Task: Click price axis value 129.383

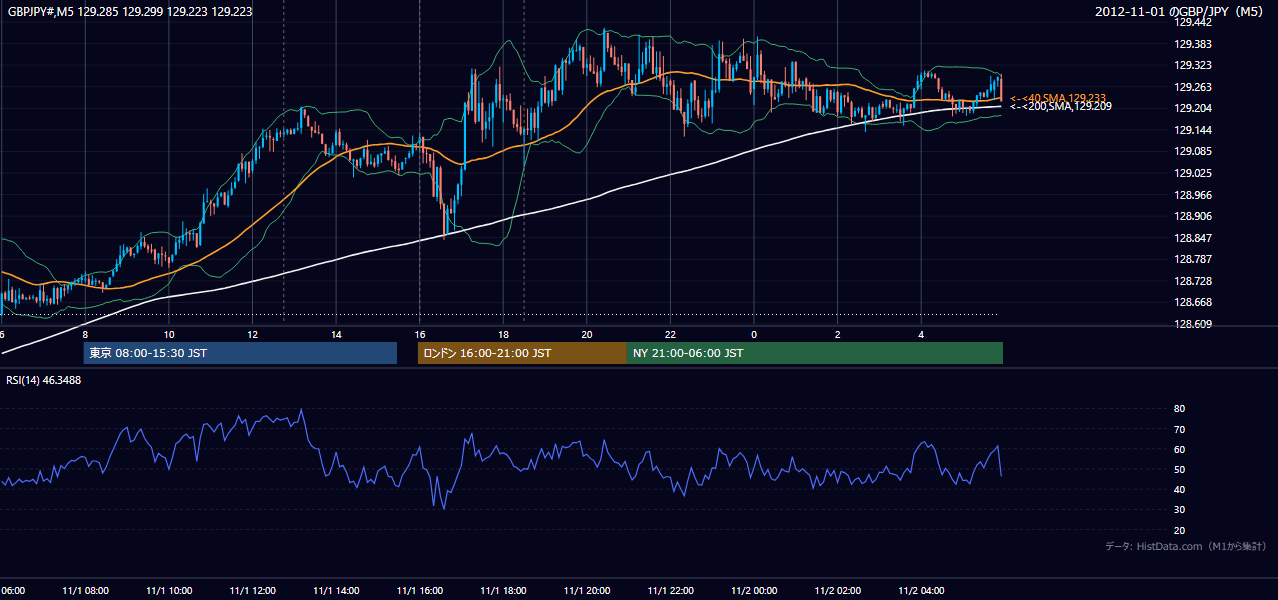Action: click(x=1192, y=44)
